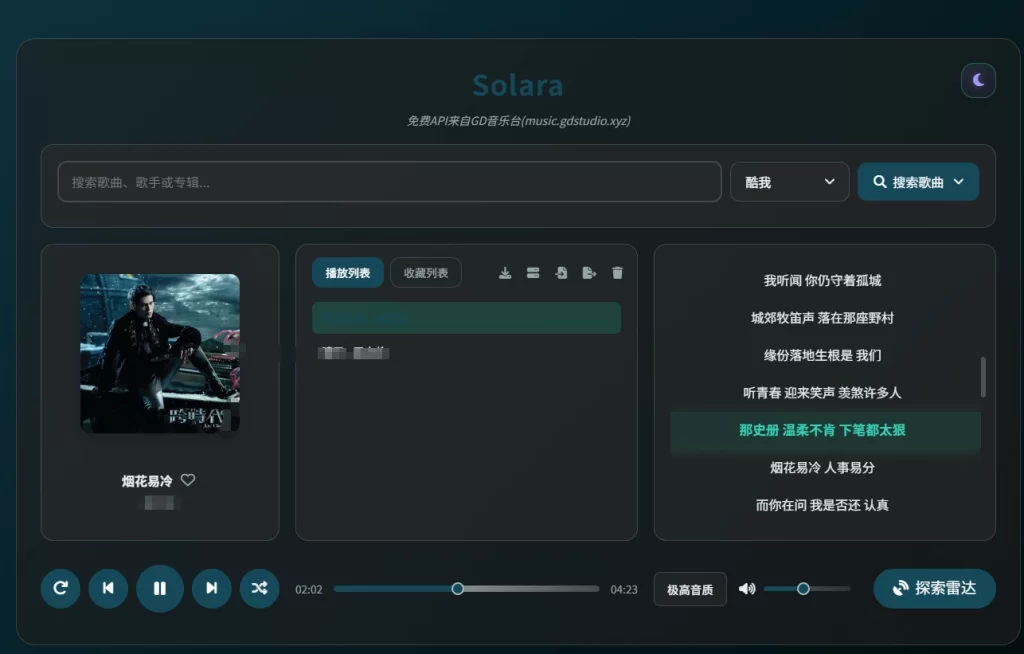Viewport: 1024px width, 654px height.
Task: Mute audio via the speaker icon
Action: [x=746, y=589]
